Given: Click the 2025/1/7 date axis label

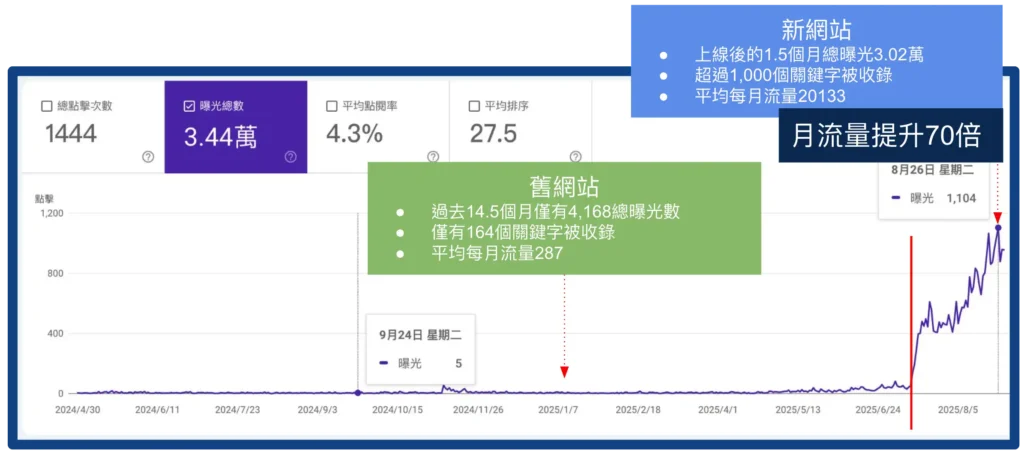Looking at the screenshot, I should pyautogui.click(x=559, y=409).
